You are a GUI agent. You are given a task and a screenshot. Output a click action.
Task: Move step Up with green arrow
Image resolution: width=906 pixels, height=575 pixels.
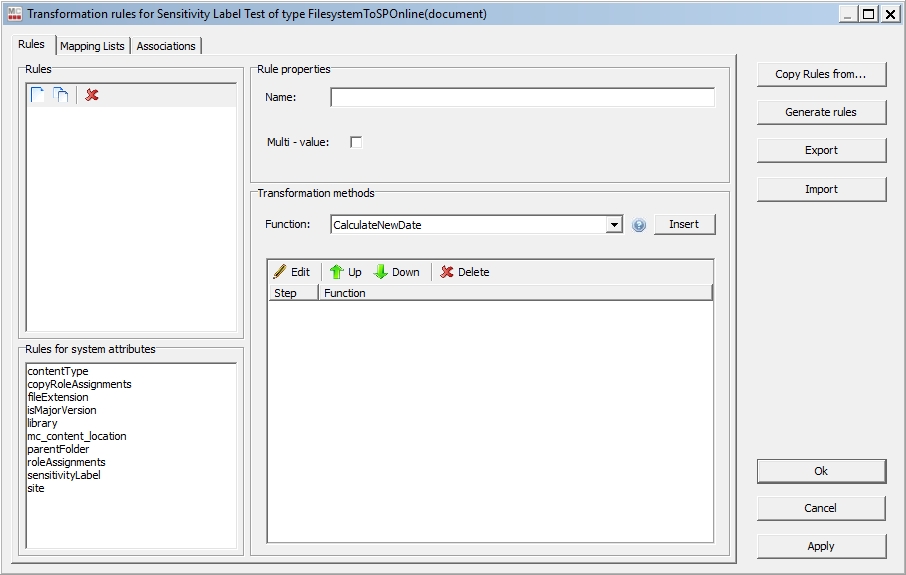click(346, 272)
